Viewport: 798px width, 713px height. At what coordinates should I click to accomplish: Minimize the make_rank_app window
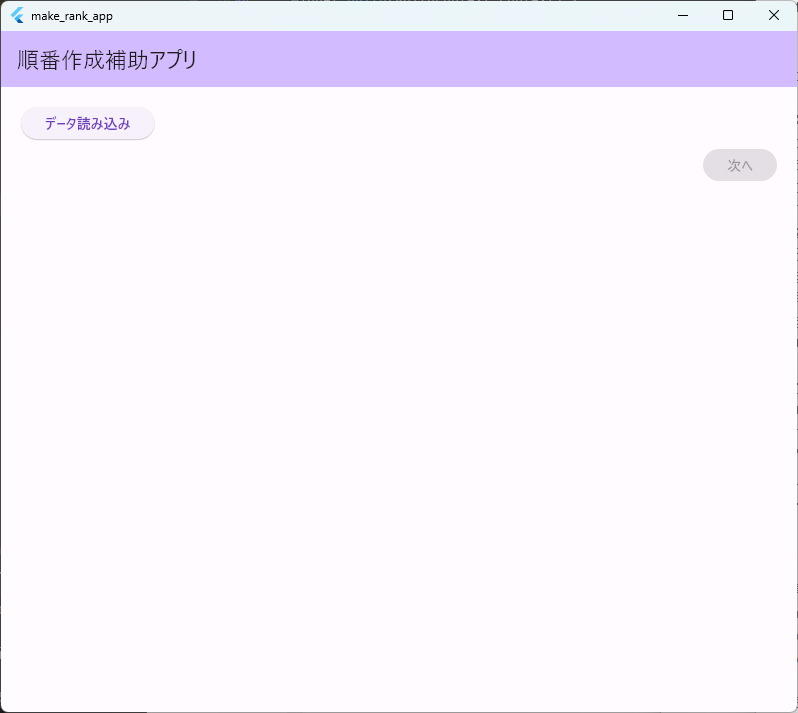pyautogui.click(x=682, y=15)
